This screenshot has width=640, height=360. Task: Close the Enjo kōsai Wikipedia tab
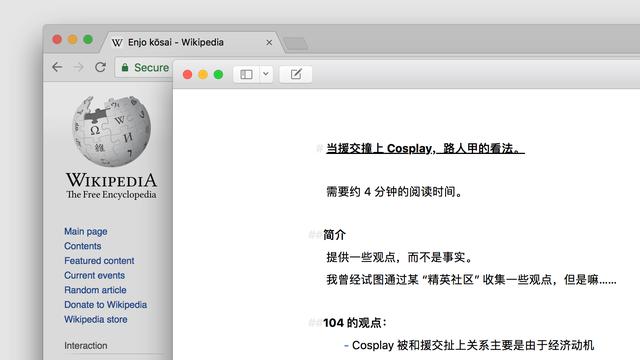coord(269,42)
